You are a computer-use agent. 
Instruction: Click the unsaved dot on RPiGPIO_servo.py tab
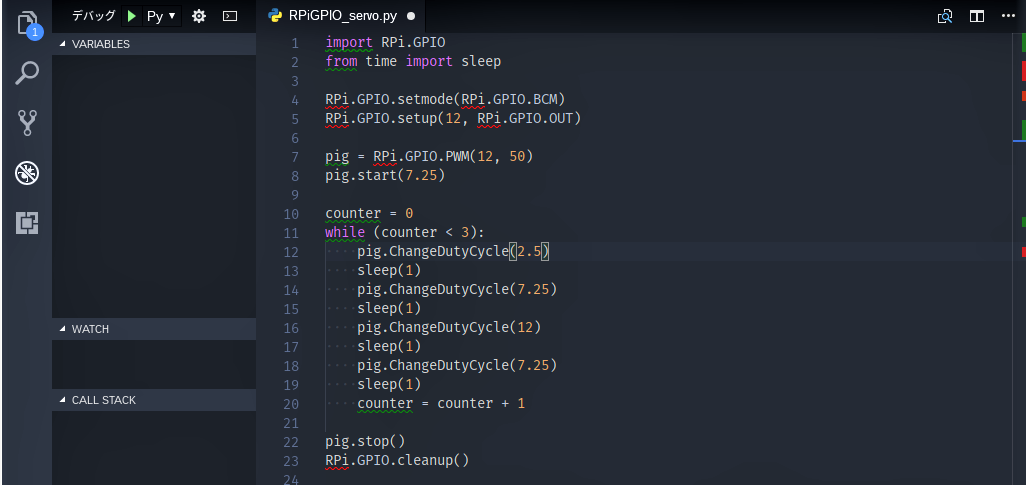411,16
